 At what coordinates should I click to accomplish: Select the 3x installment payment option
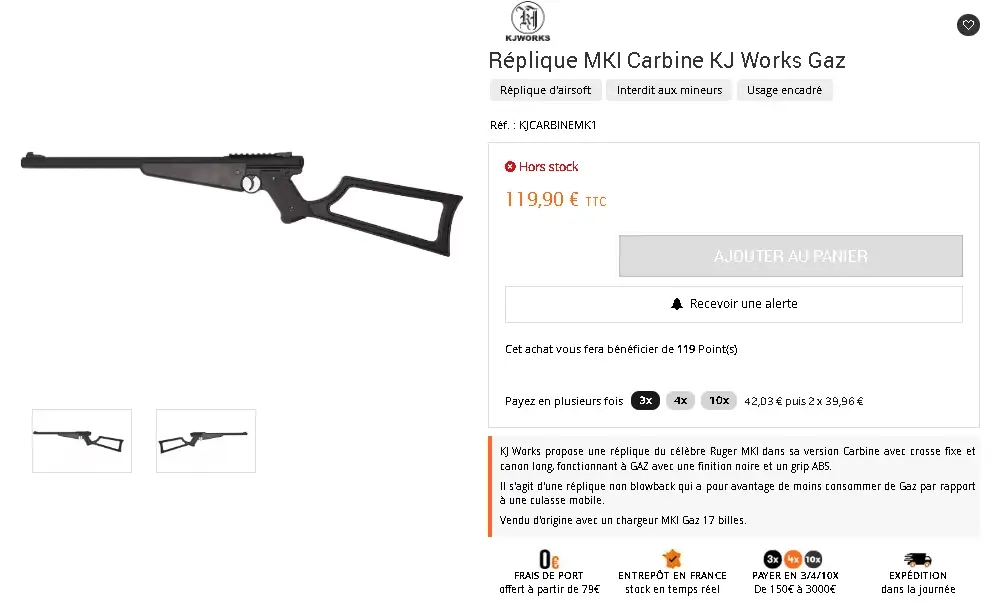click(645, 401)
